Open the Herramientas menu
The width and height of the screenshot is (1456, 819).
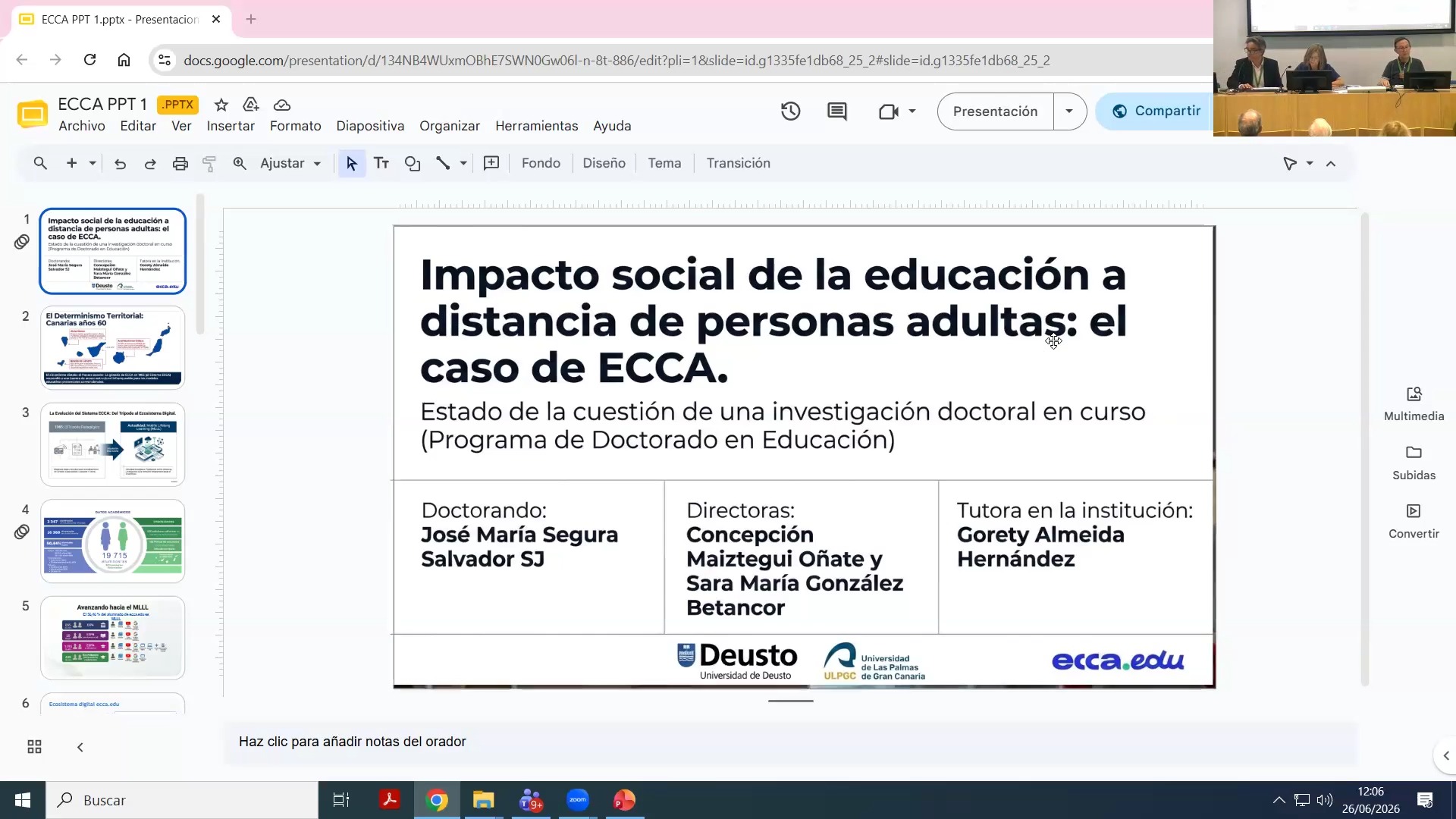[x=537, y=126]
